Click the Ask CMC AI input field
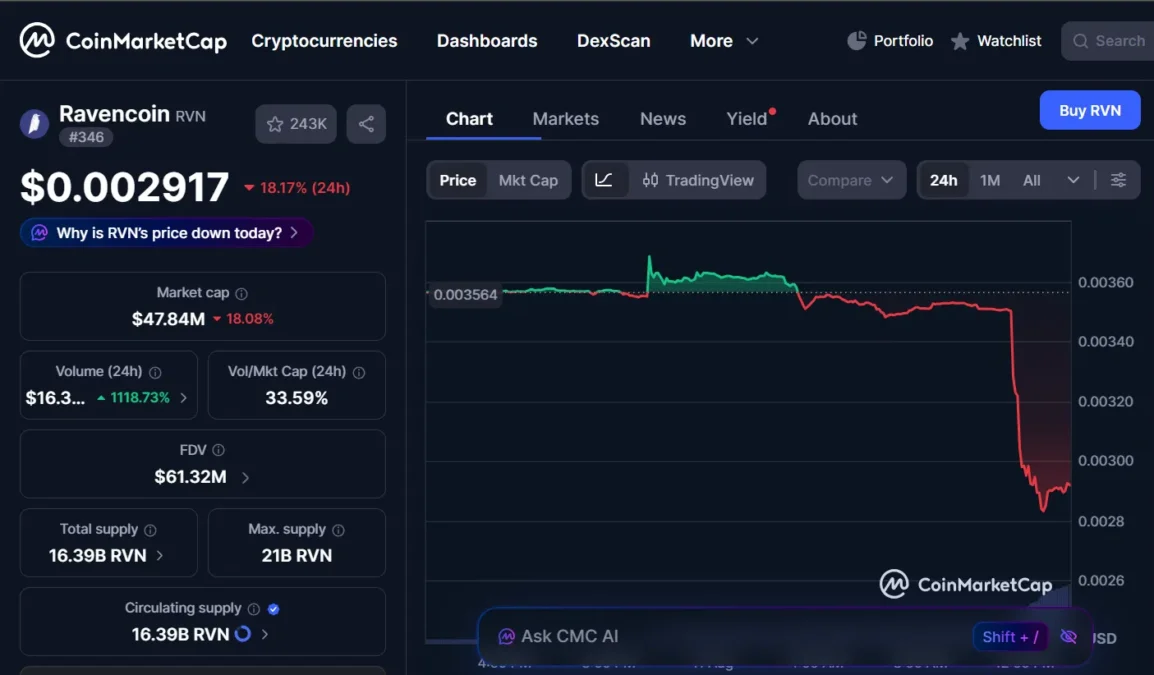The width and height of the screenshot is (1154, 675). pyautogui.click(x=729, y=637)
